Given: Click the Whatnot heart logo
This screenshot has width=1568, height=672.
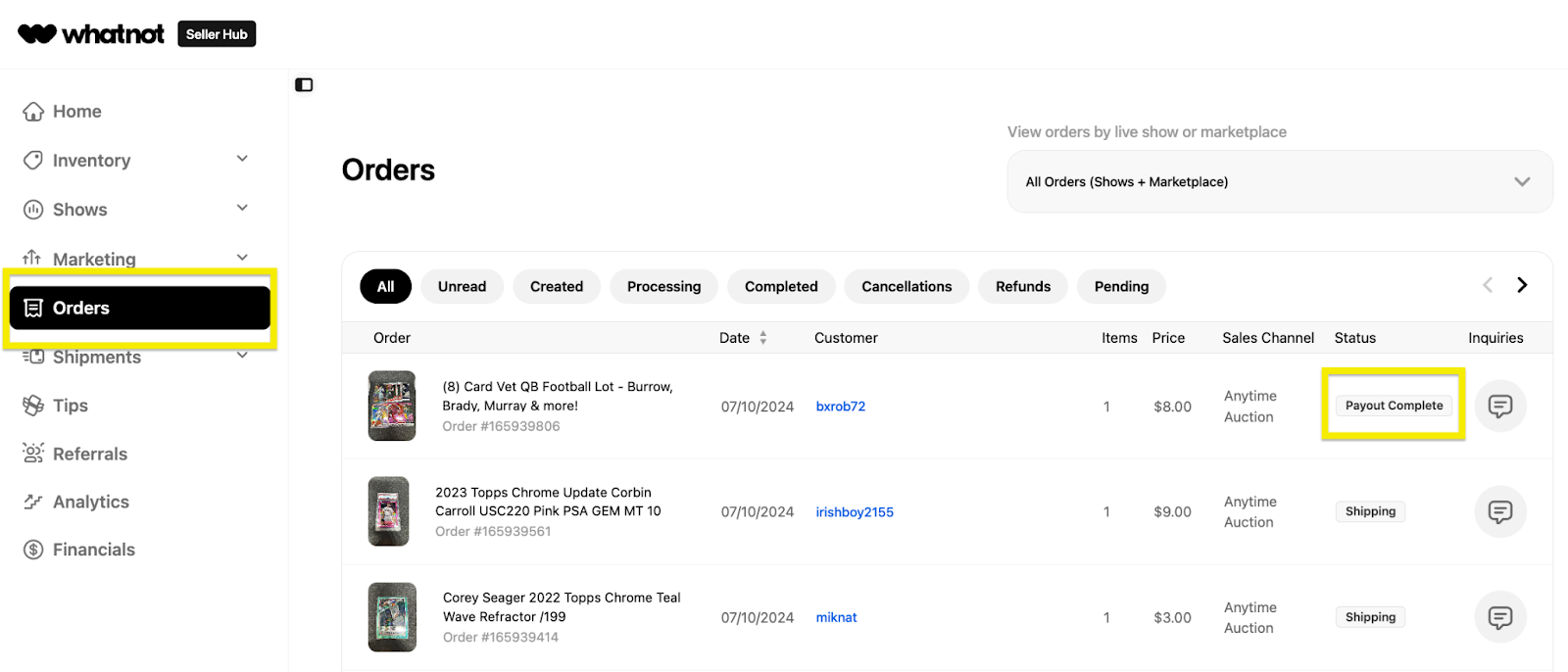Looking at the screenshot, I should pos(37,34).
